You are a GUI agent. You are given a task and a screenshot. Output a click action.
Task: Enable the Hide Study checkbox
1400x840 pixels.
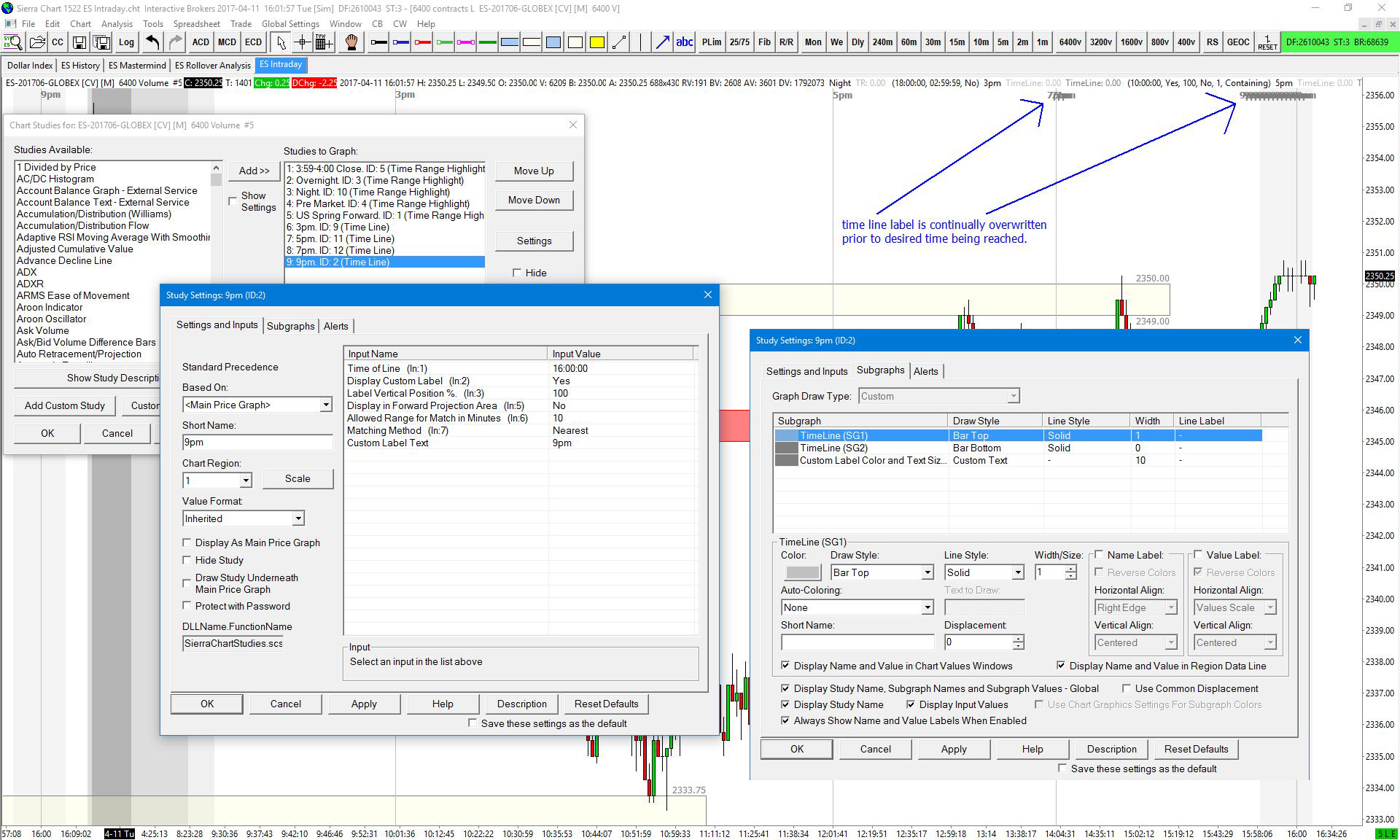[187, 560]
